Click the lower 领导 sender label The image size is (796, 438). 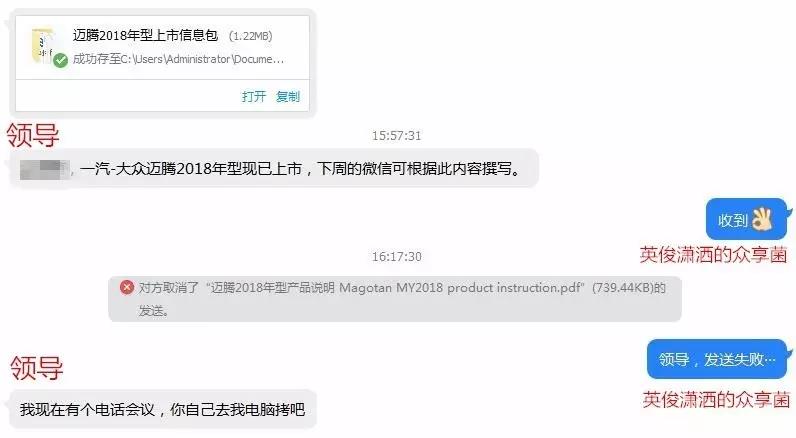pos(37,367)
